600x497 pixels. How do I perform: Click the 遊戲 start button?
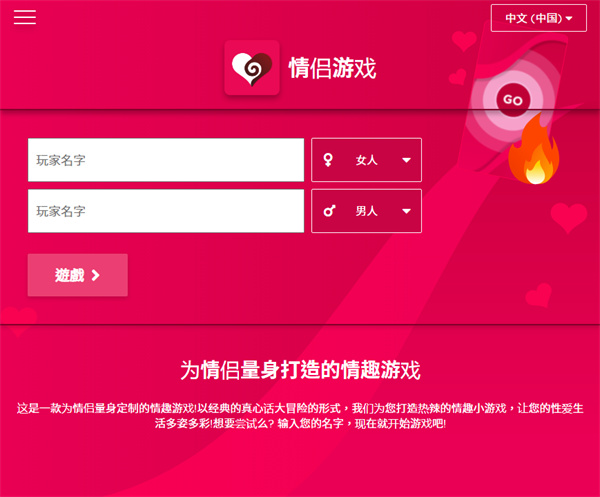[78, 275]
